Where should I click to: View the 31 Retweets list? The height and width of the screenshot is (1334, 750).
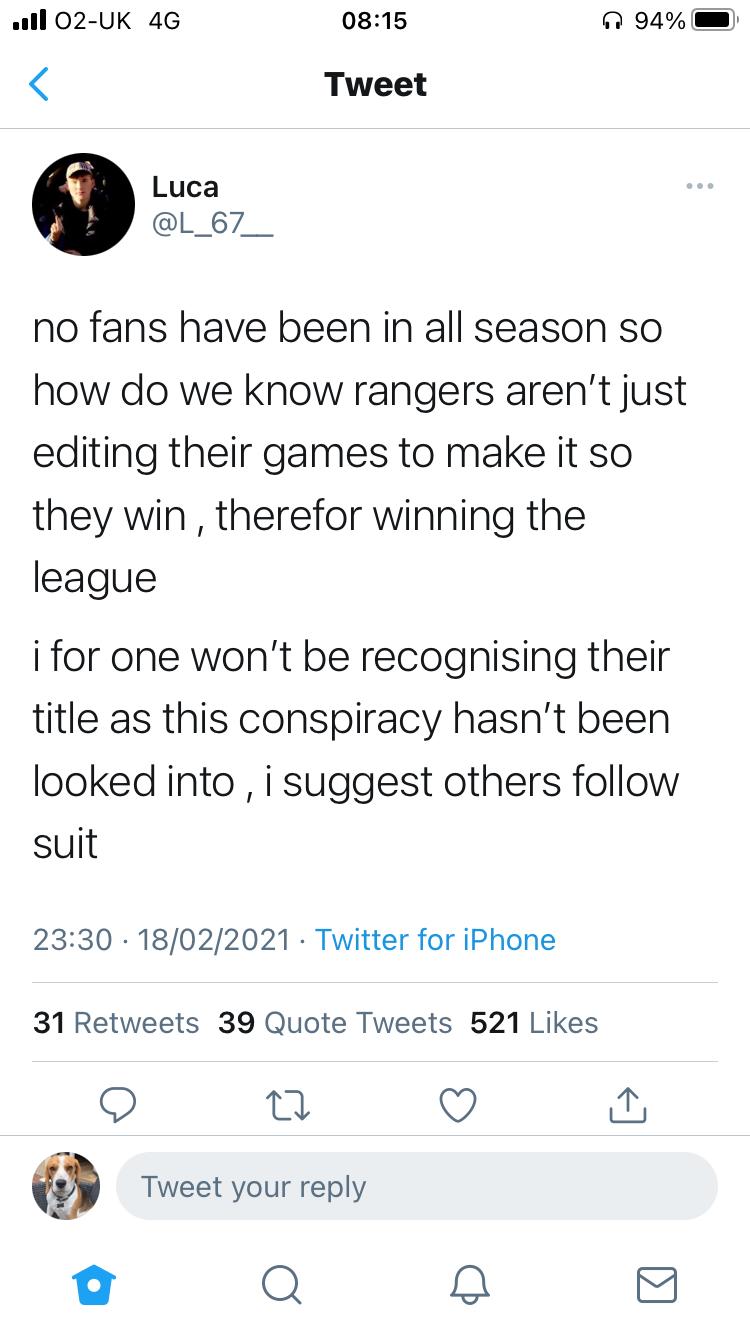pos(116,1022)
